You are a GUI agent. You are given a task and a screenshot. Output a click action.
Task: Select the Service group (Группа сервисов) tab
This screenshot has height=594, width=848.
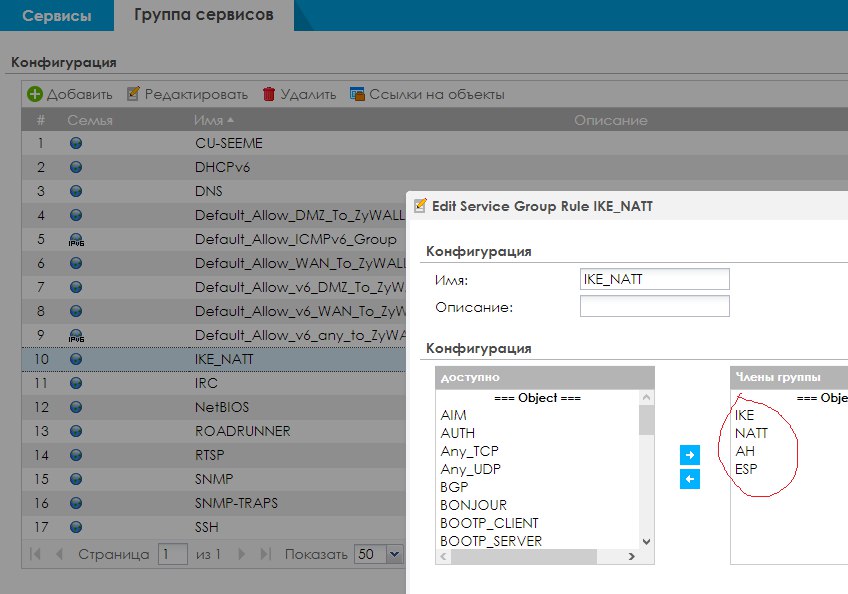[204, 15]
